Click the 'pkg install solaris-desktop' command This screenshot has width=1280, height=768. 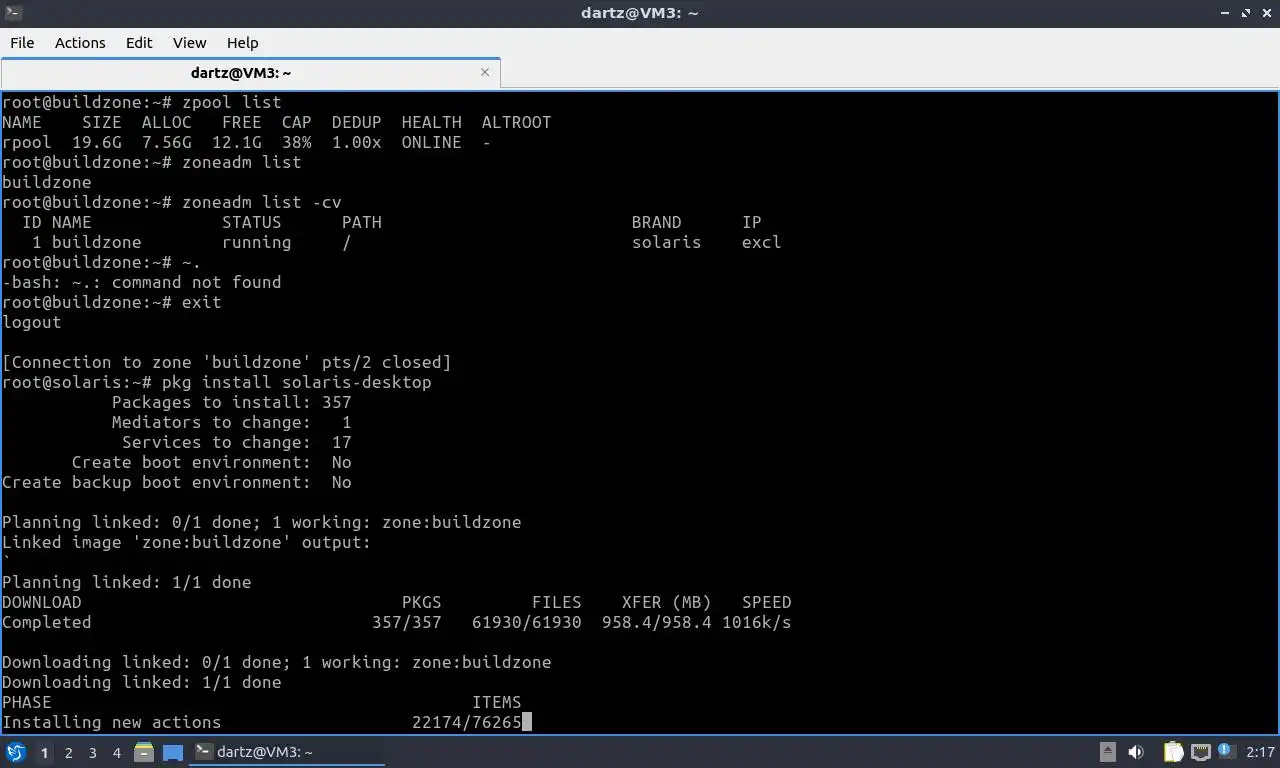pos(297,382)
